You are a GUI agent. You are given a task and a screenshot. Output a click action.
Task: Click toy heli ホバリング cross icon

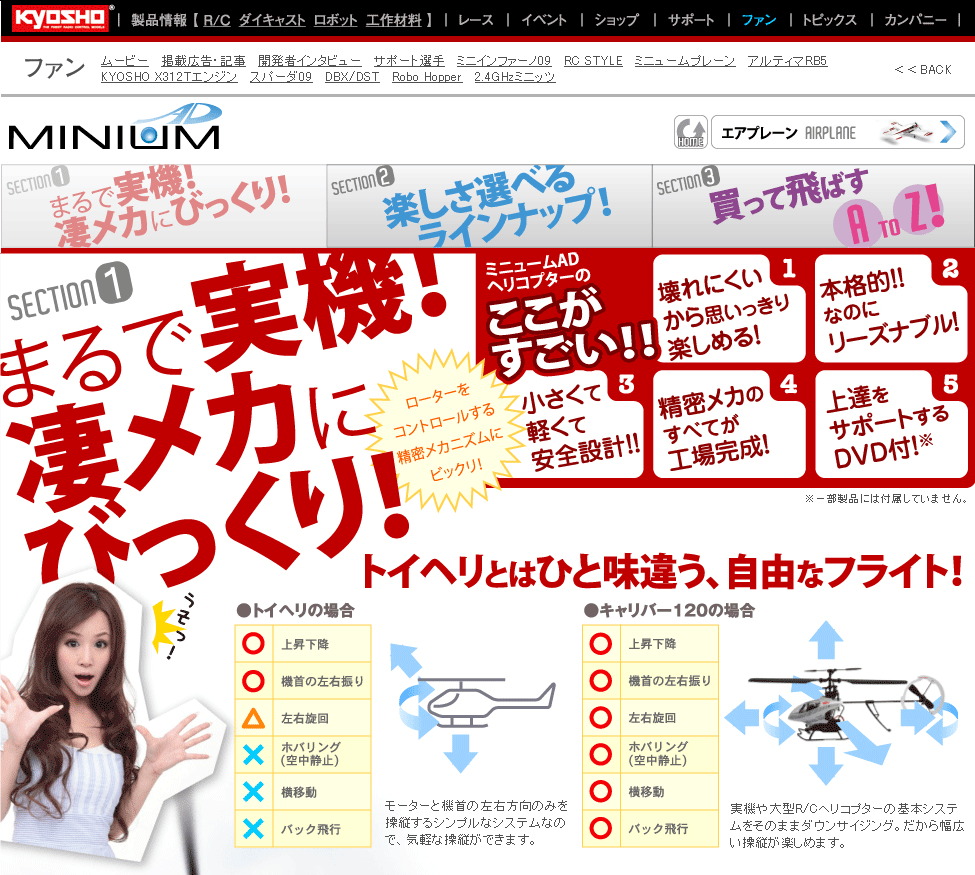253,754
